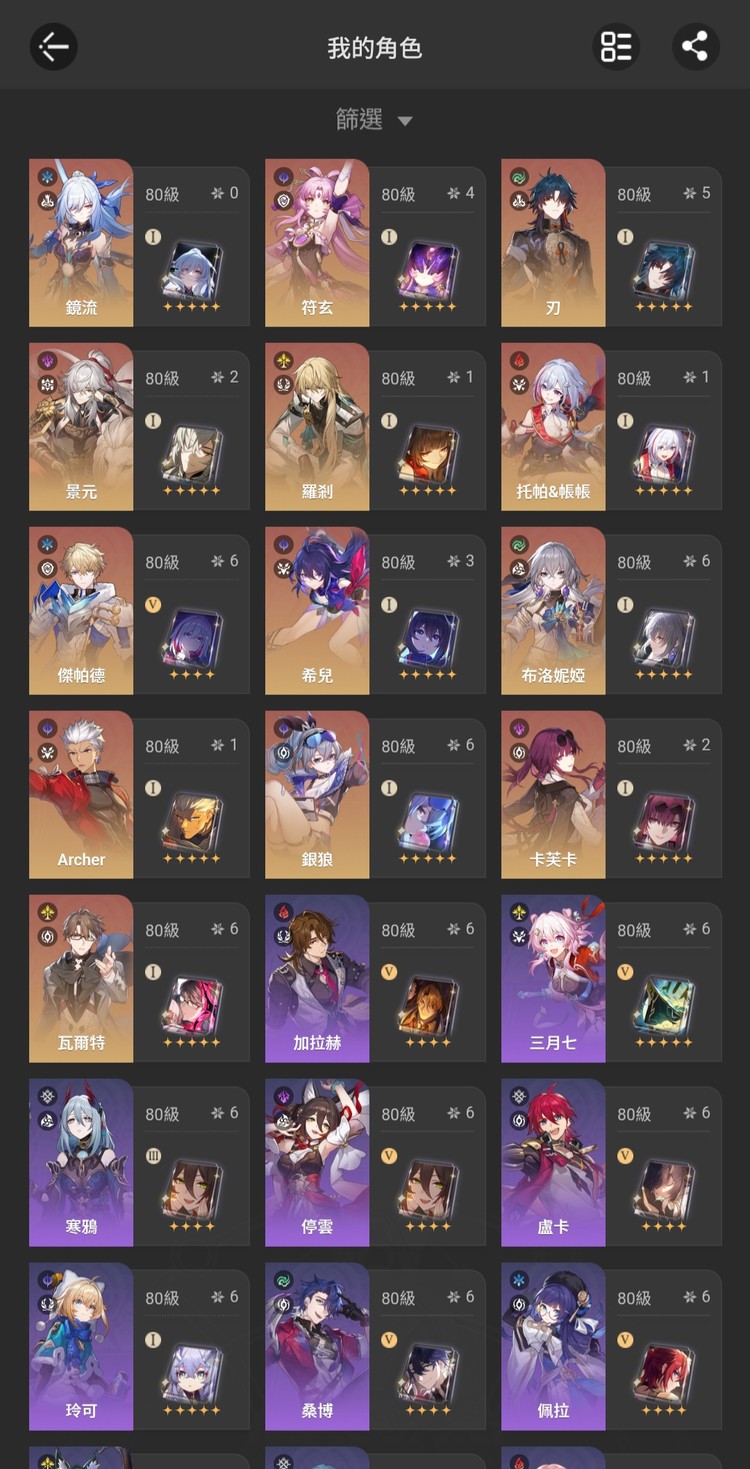This screenshot has height=1469, width=750.
Task: Open 刃 light cone icon
Action: (664, 269)
